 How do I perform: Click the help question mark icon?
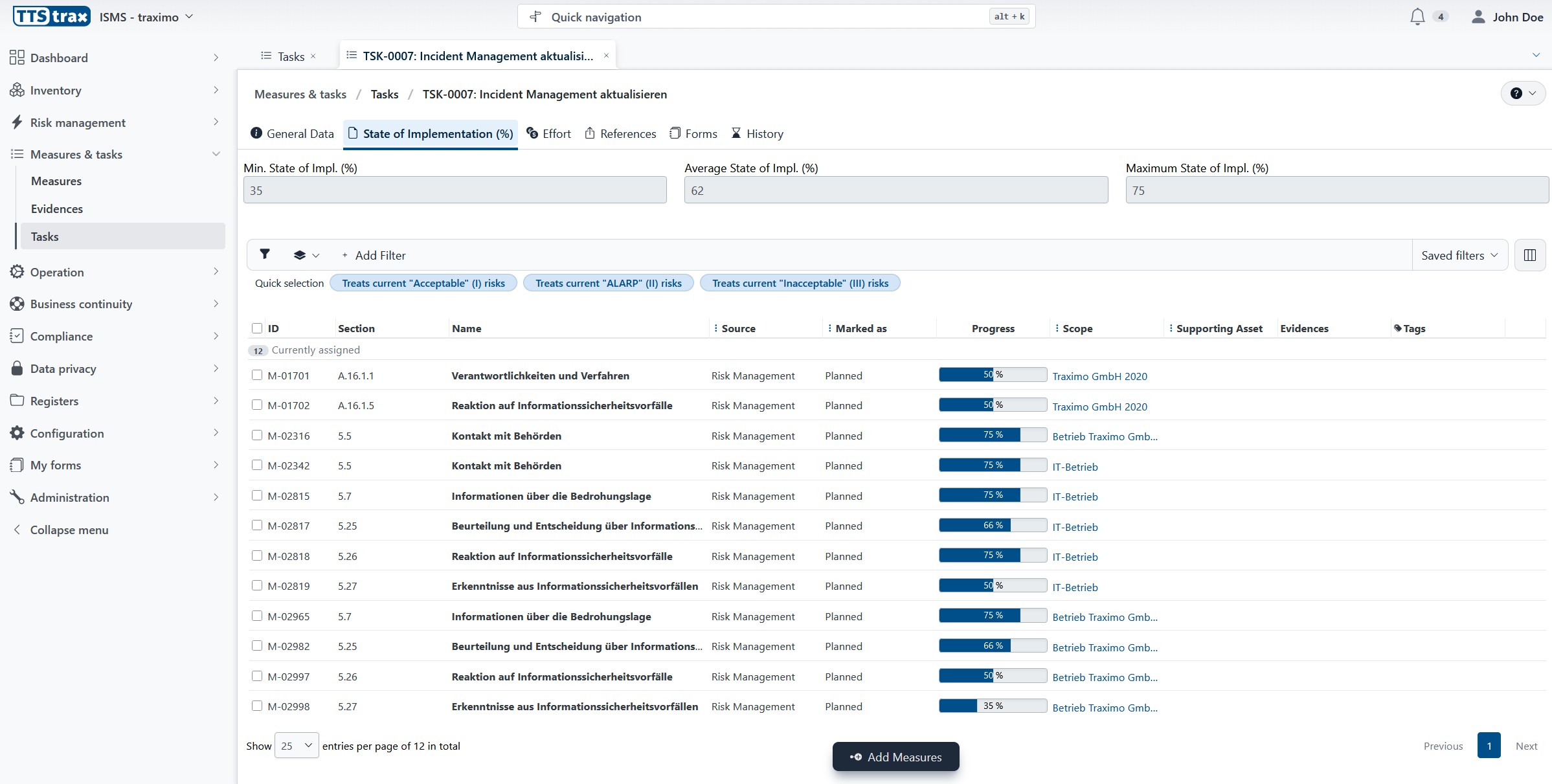(1516, 93)
